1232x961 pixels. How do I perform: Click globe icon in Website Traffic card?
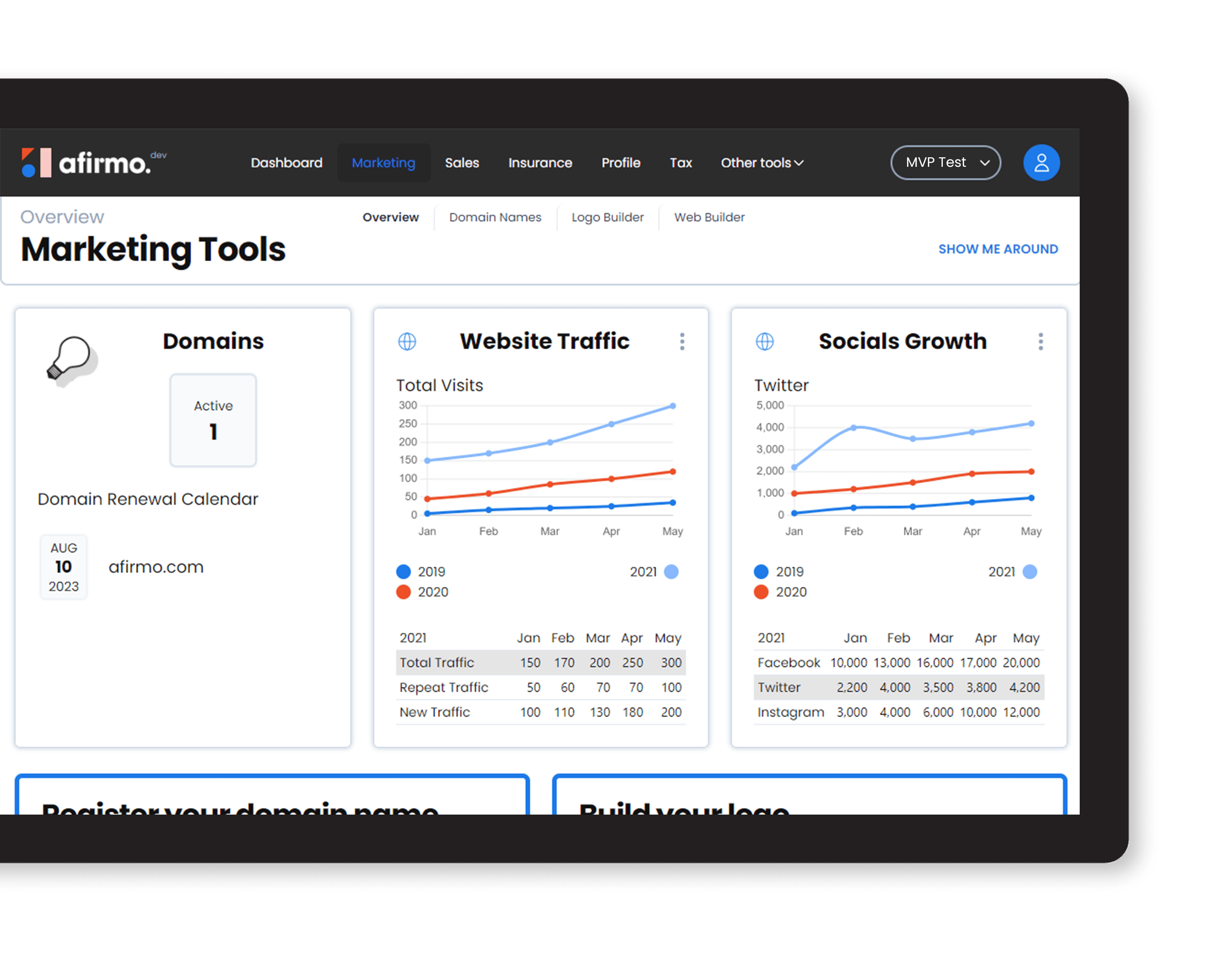click(x=407, y=341)
